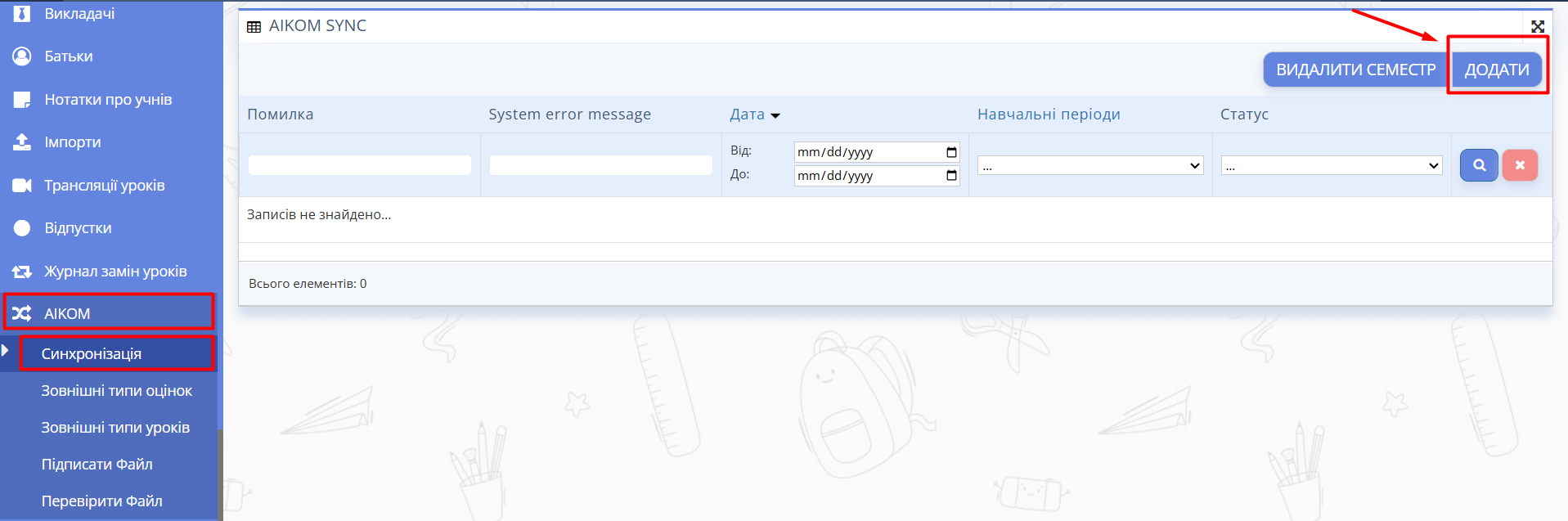Open calendar picker in the 'Від' date field

click(951, 152)
